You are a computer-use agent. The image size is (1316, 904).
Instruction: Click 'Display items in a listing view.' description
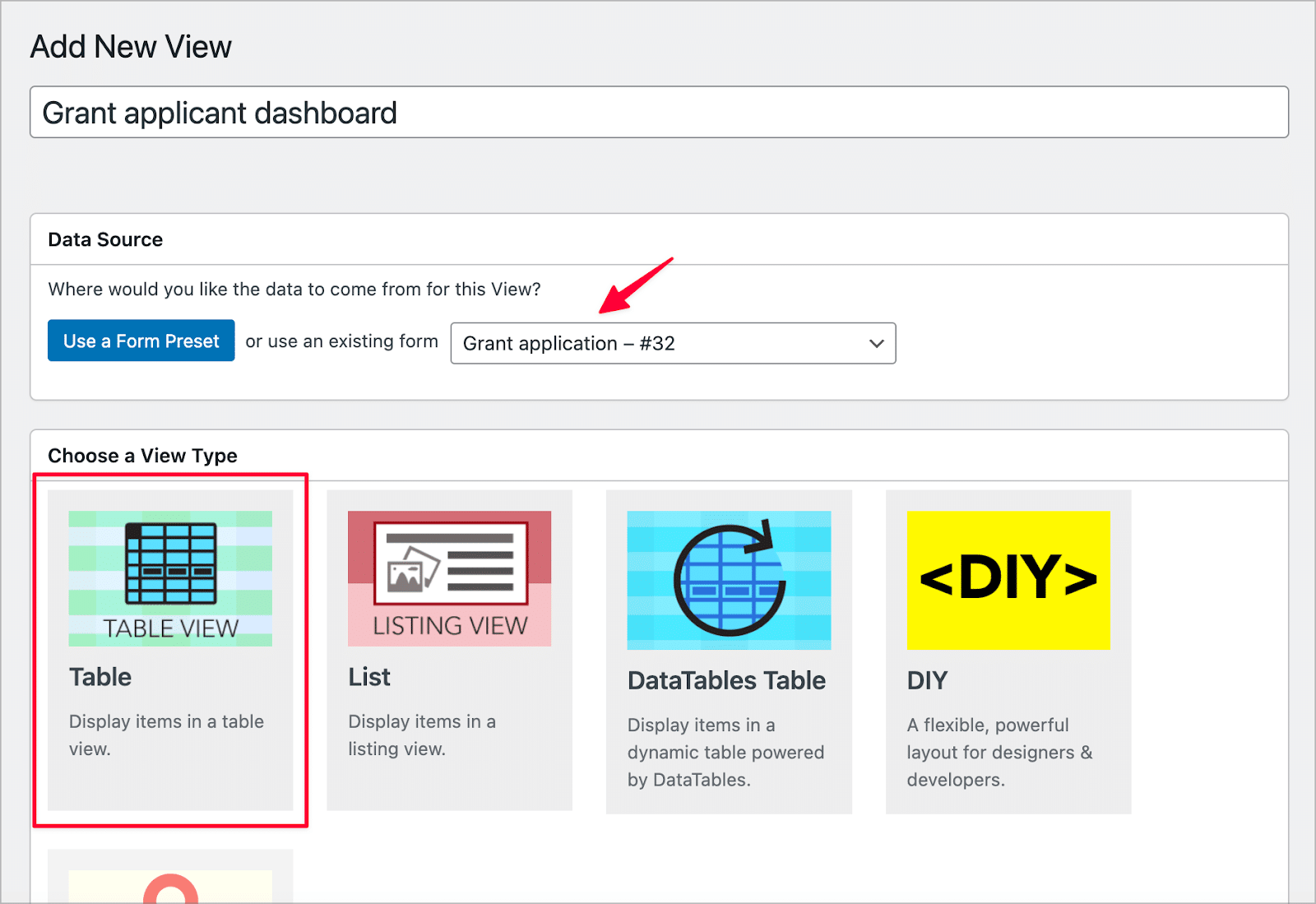click(422, 735)
